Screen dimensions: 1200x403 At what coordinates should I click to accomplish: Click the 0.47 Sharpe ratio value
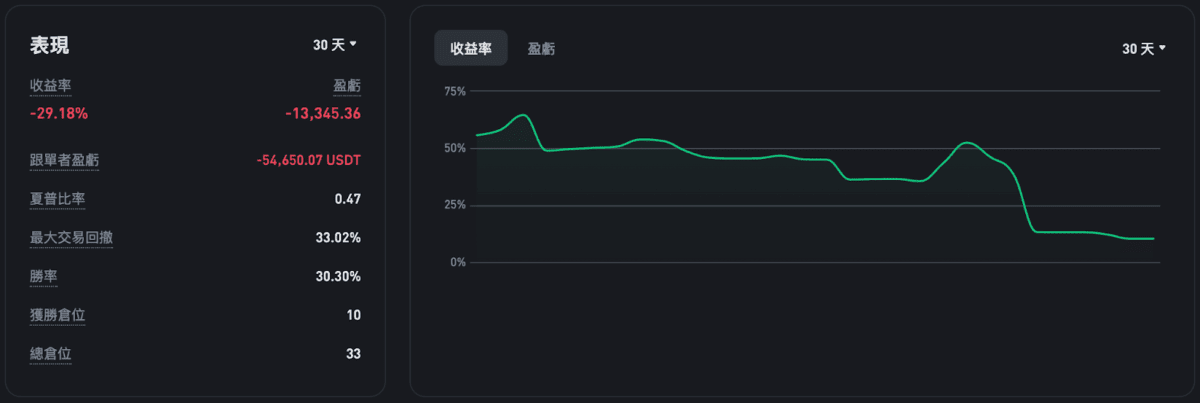347,199
